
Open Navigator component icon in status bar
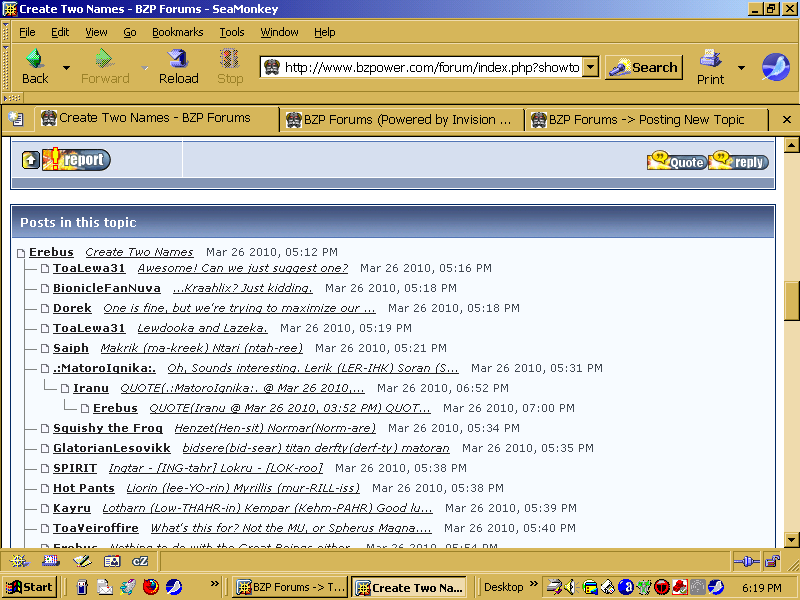[19, 561]
